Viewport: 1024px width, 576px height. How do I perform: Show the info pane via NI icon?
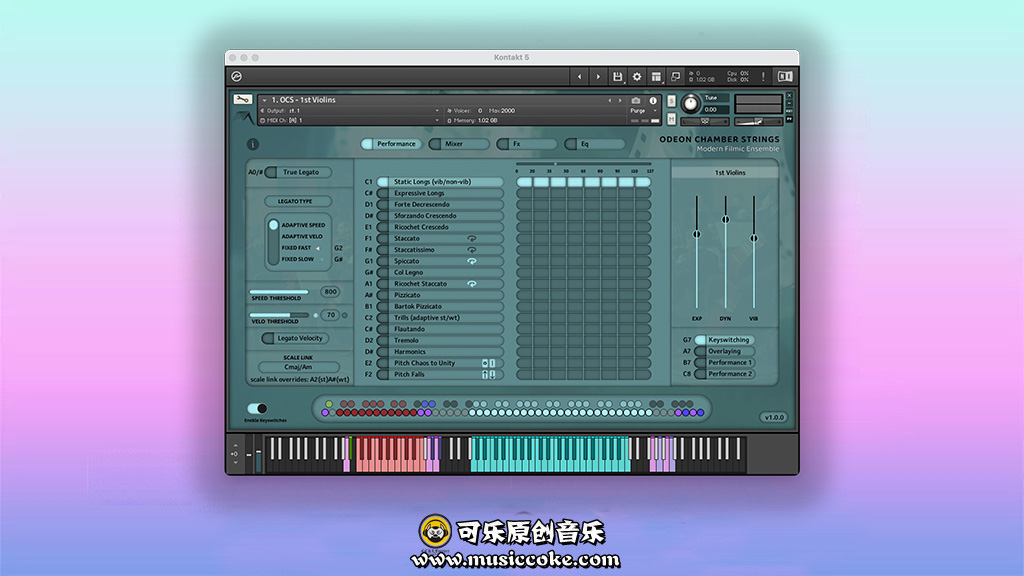click(x=785, y=76)
